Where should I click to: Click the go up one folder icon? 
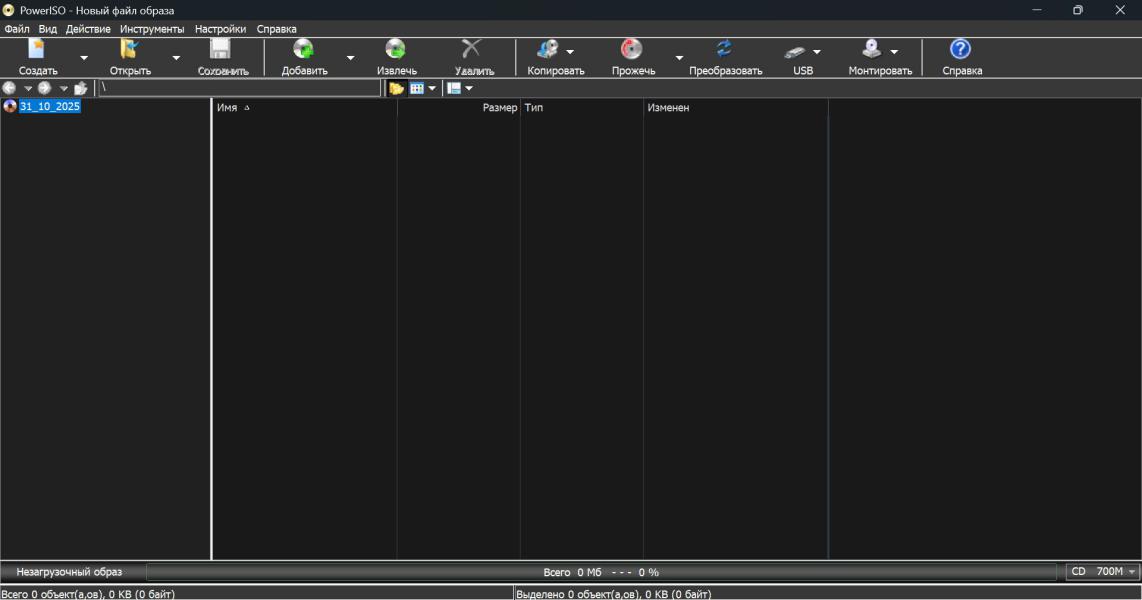coord(81,89)
